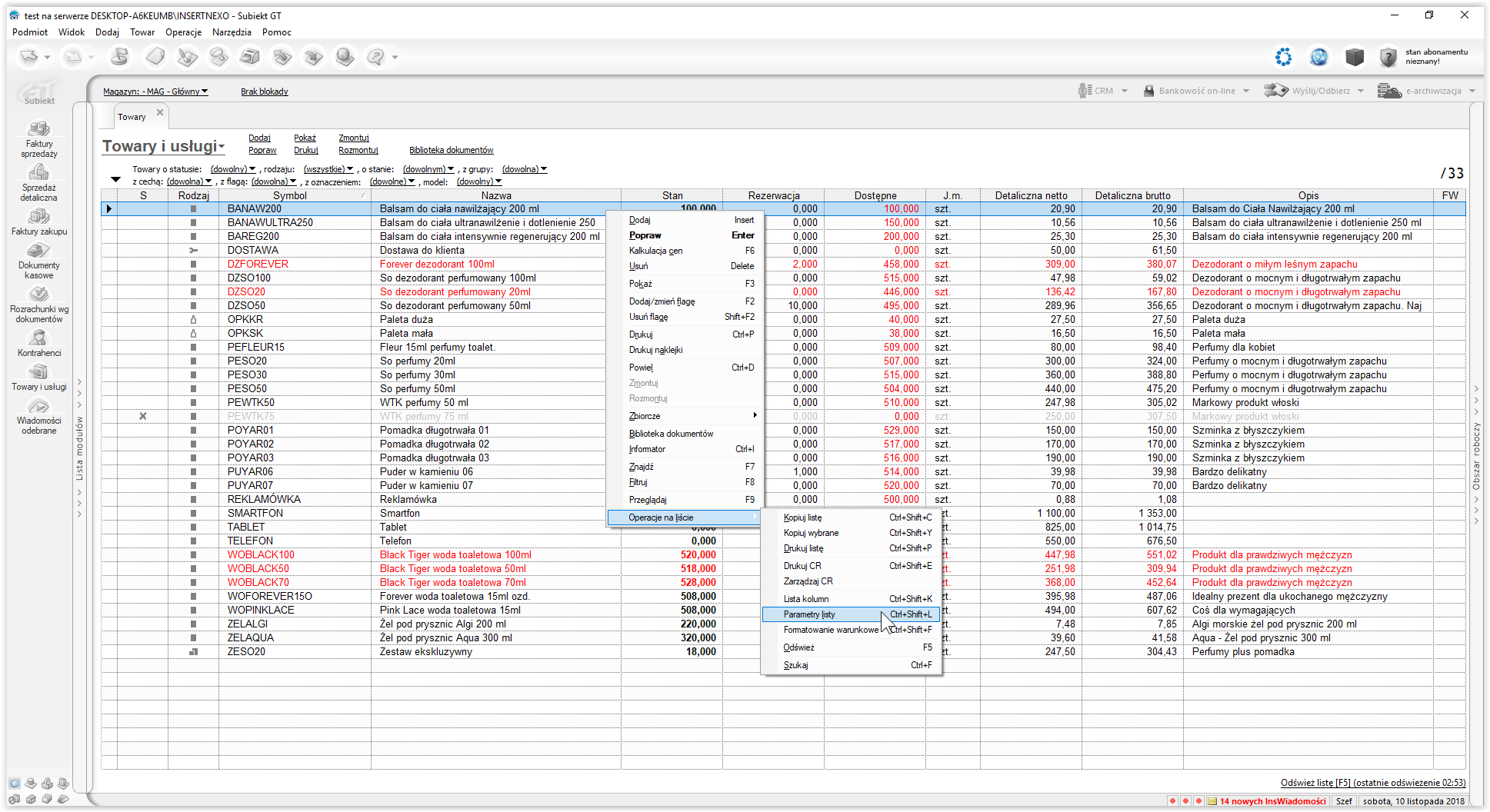Open e-archiwizacja dropdown

pos(1427,91)
